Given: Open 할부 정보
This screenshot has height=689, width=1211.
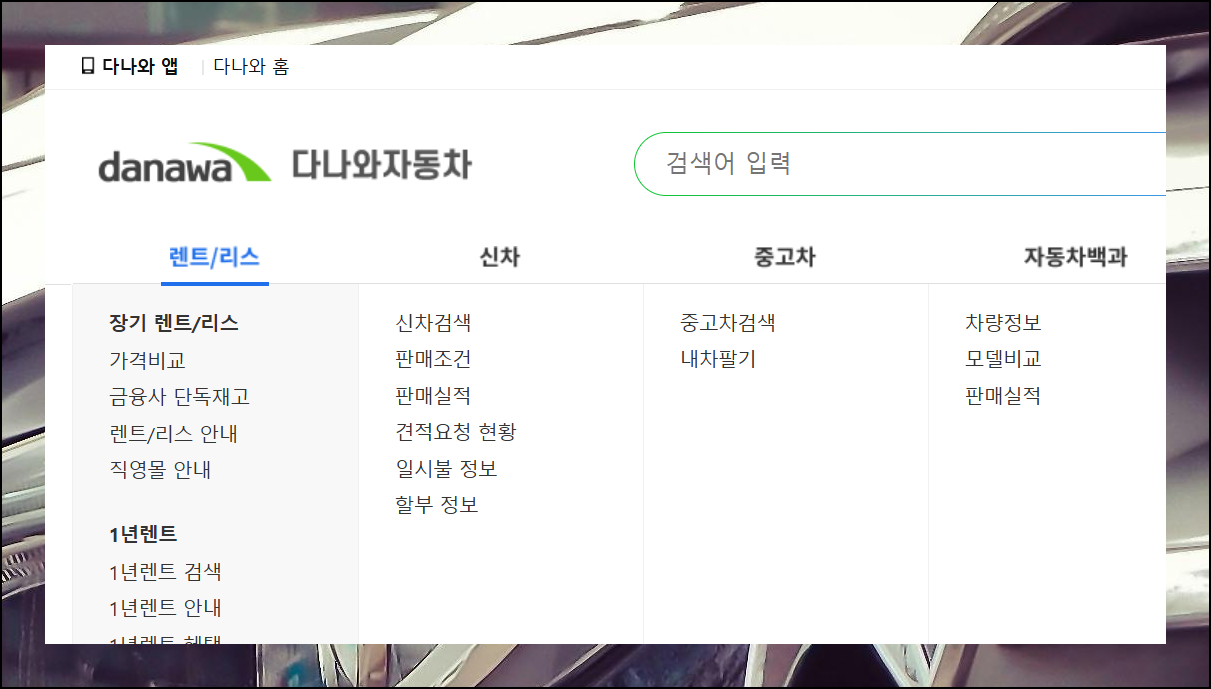Looking at the screenshot, I should coord(437,505).
